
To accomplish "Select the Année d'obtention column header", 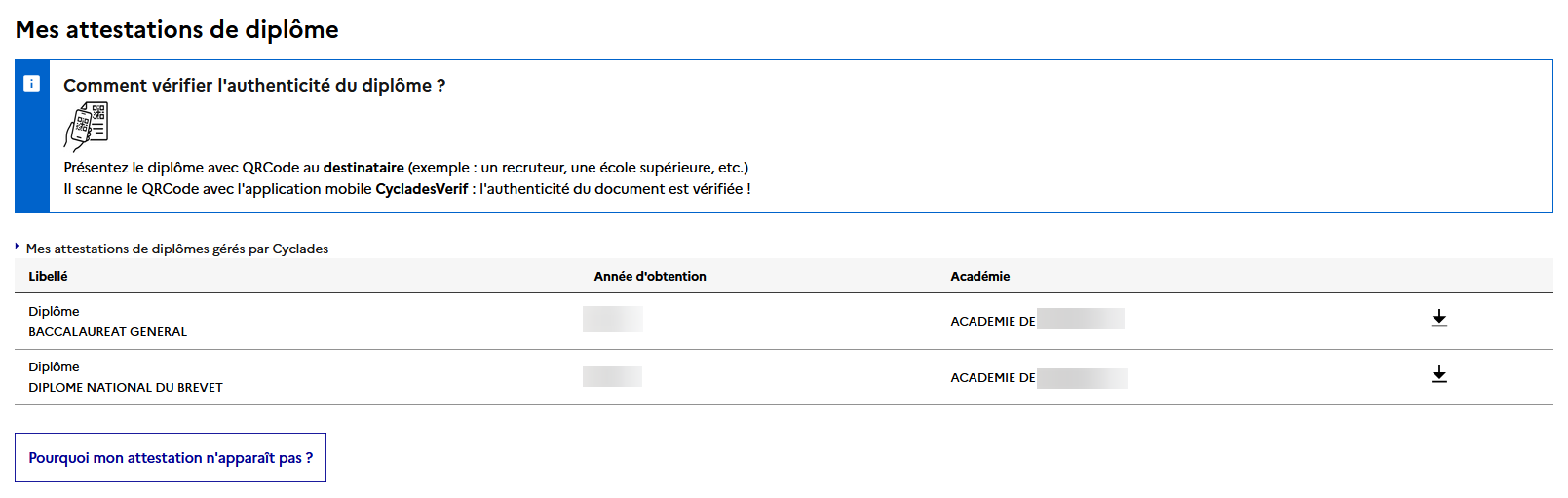I will (x=650, y=277).
